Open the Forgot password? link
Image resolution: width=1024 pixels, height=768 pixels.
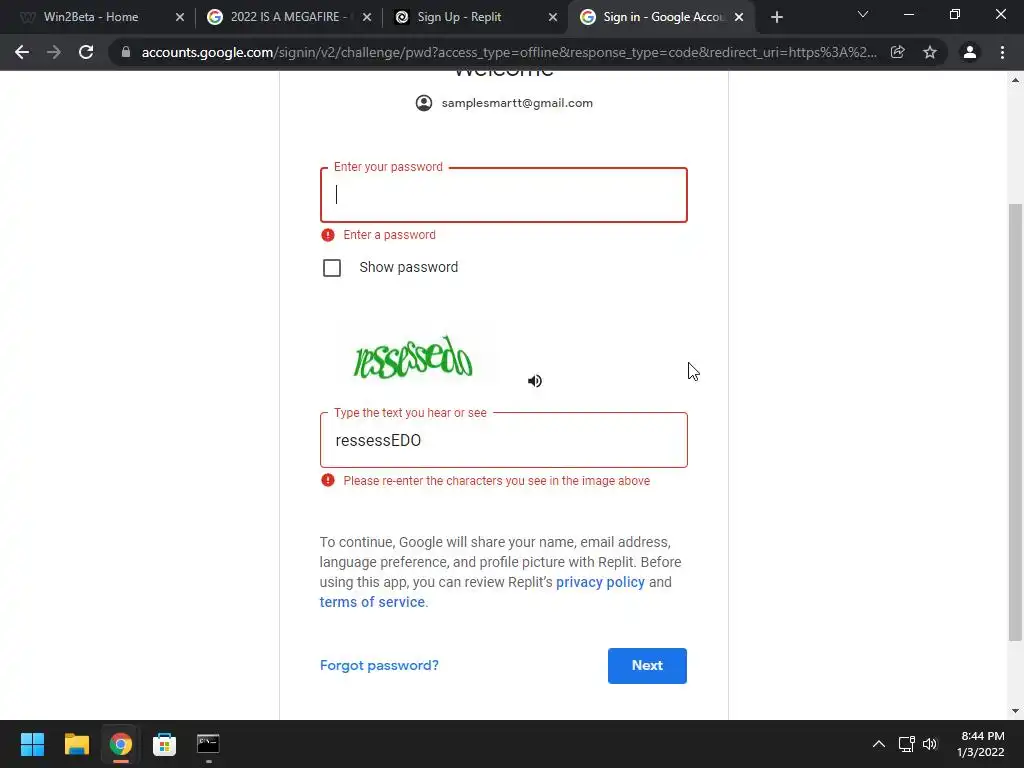click(379, 665)
